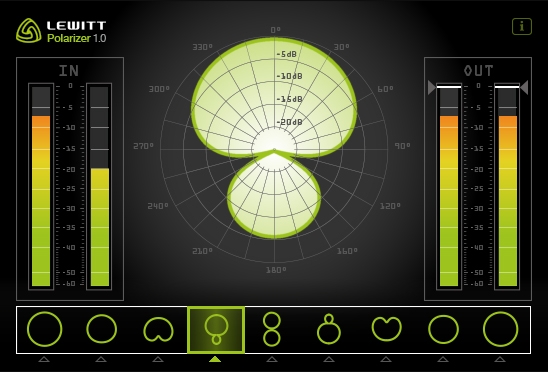Click the right OUT gain handle arrow

(524, 87)
